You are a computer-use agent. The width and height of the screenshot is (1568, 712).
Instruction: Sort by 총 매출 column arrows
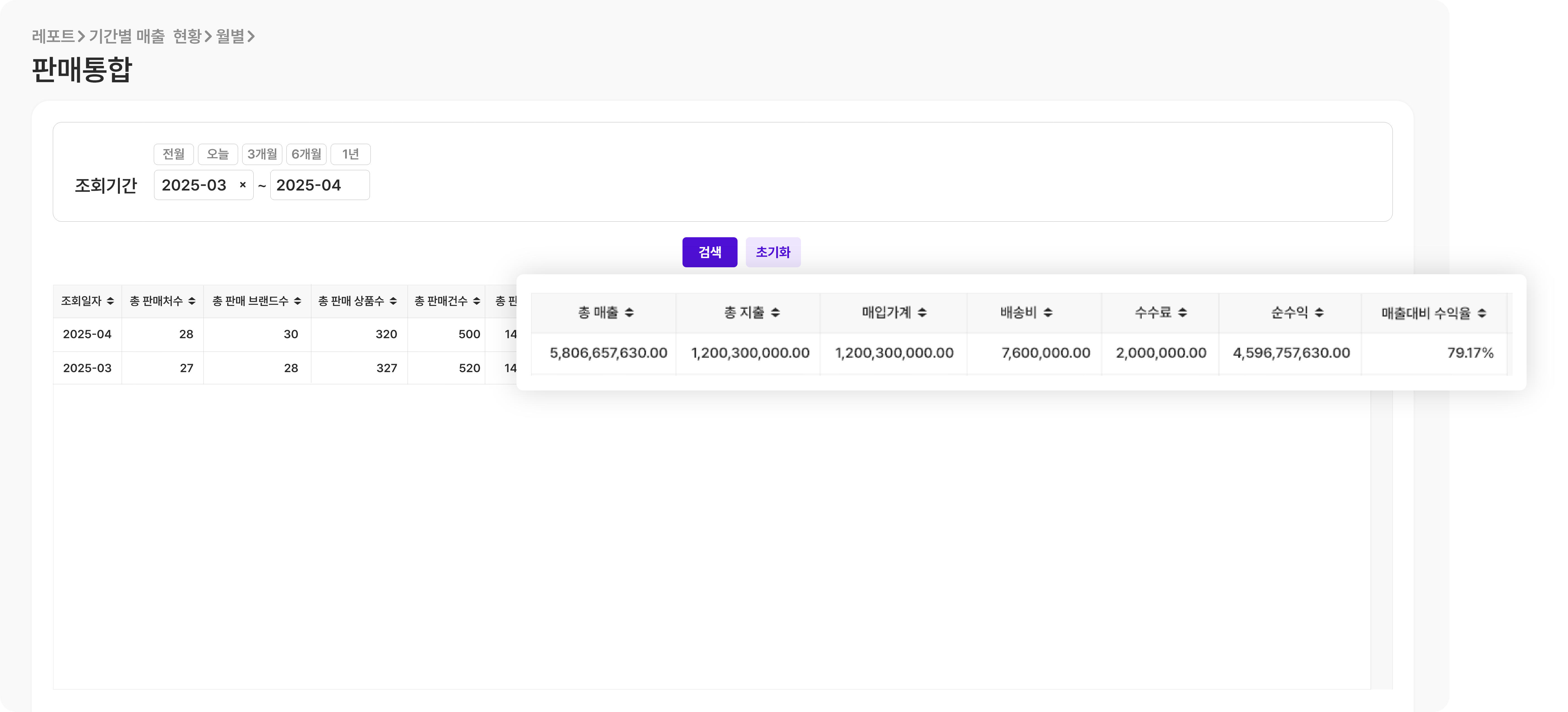[x=629, y=313]
